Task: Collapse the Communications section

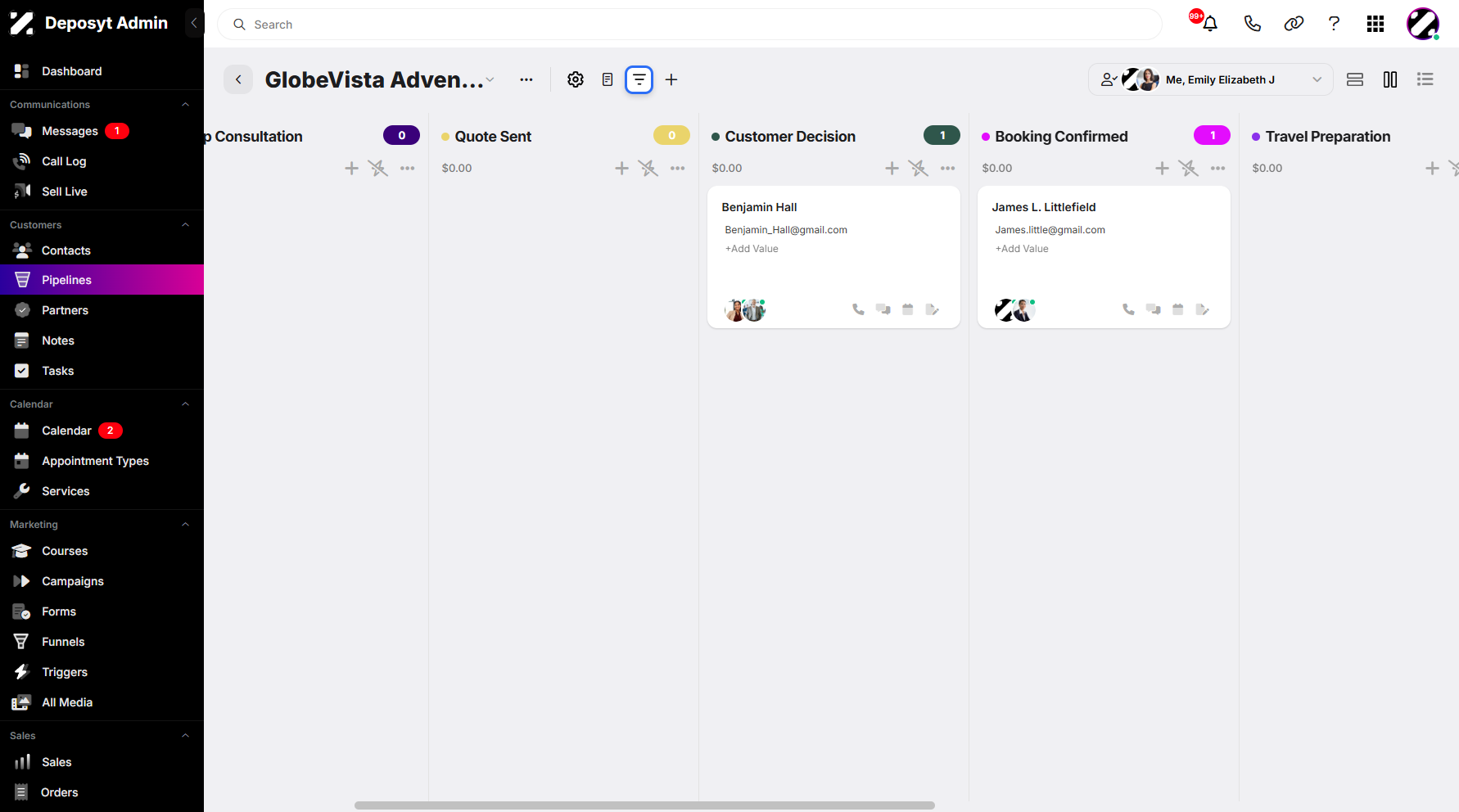Action: tap(185, 105)
